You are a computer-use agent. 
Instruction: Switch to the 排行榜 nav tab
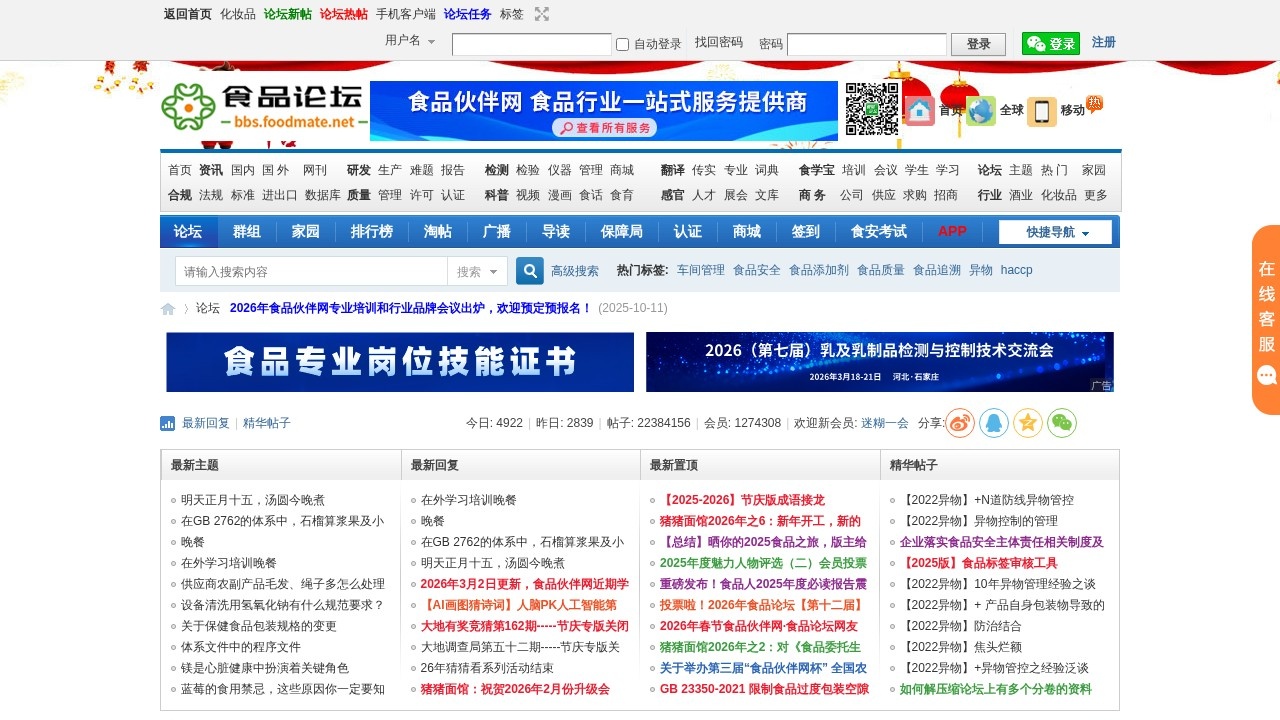pyautogui.click(x=371, y=232)
